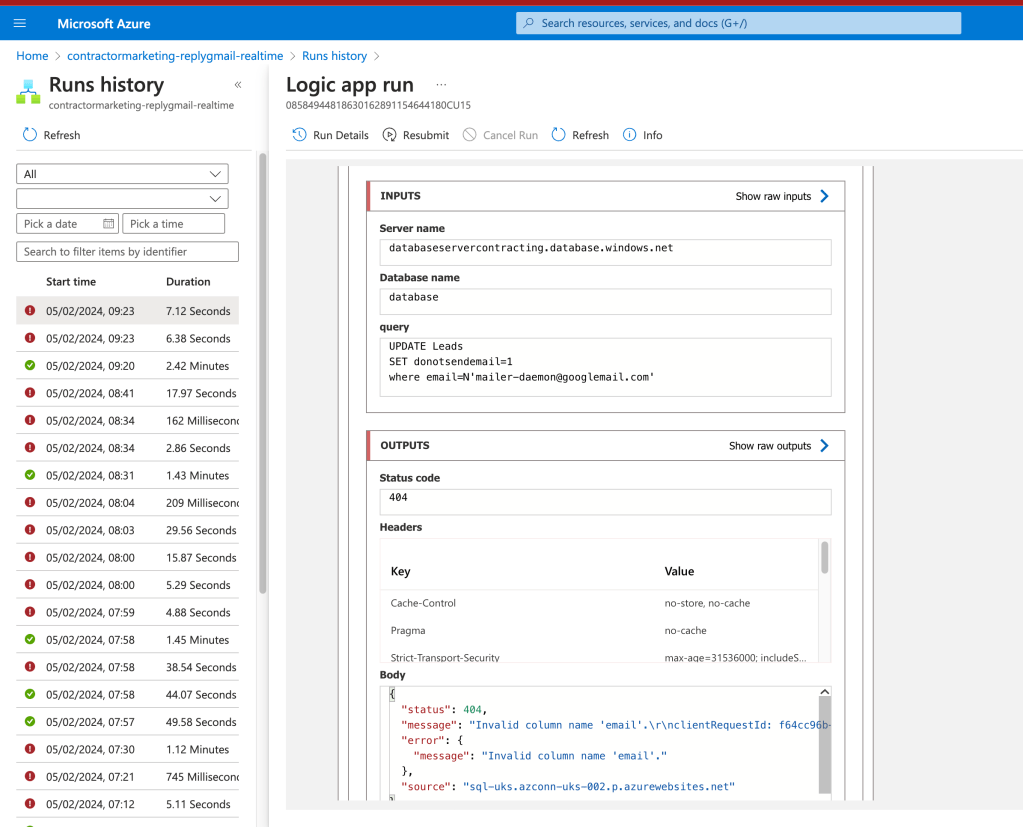Screen dimensions: 1023x827
Task: Select the failed run lasting 7.12 Seconds
Action: pyautogui.click(x=127, y=311)
